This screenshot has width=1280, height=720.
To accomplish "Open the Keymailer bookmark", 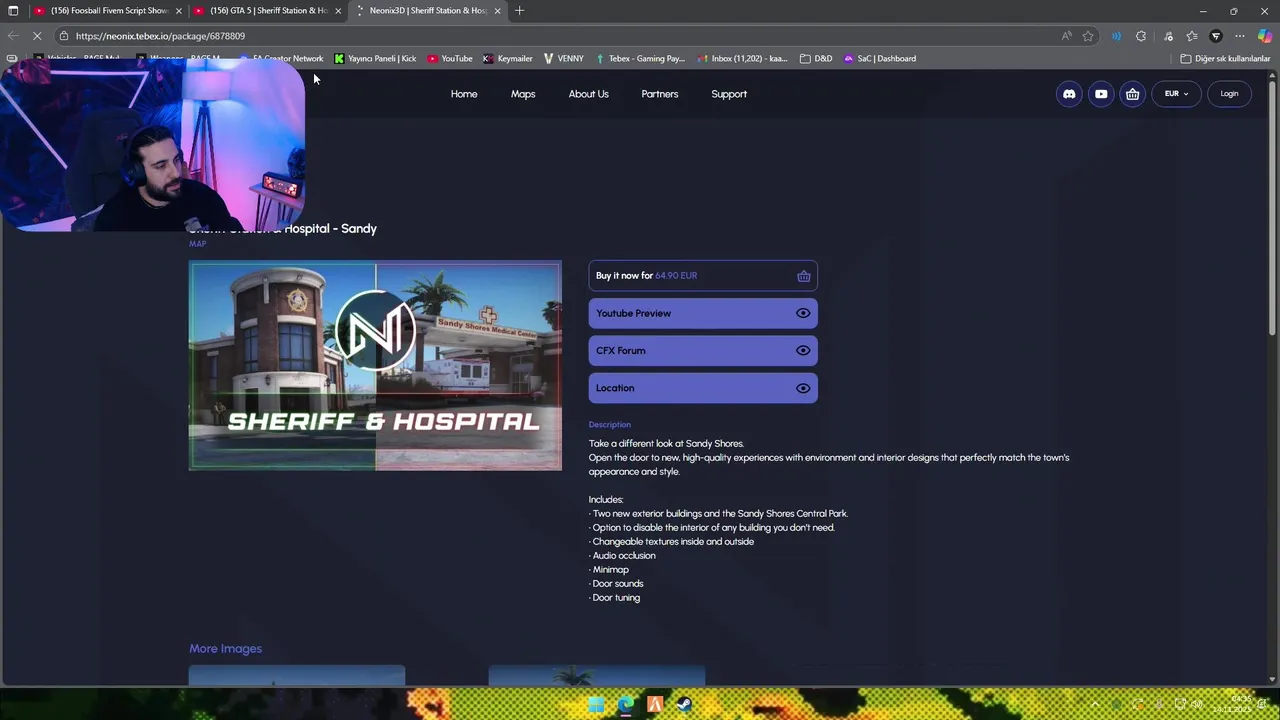I will (508, 58).
